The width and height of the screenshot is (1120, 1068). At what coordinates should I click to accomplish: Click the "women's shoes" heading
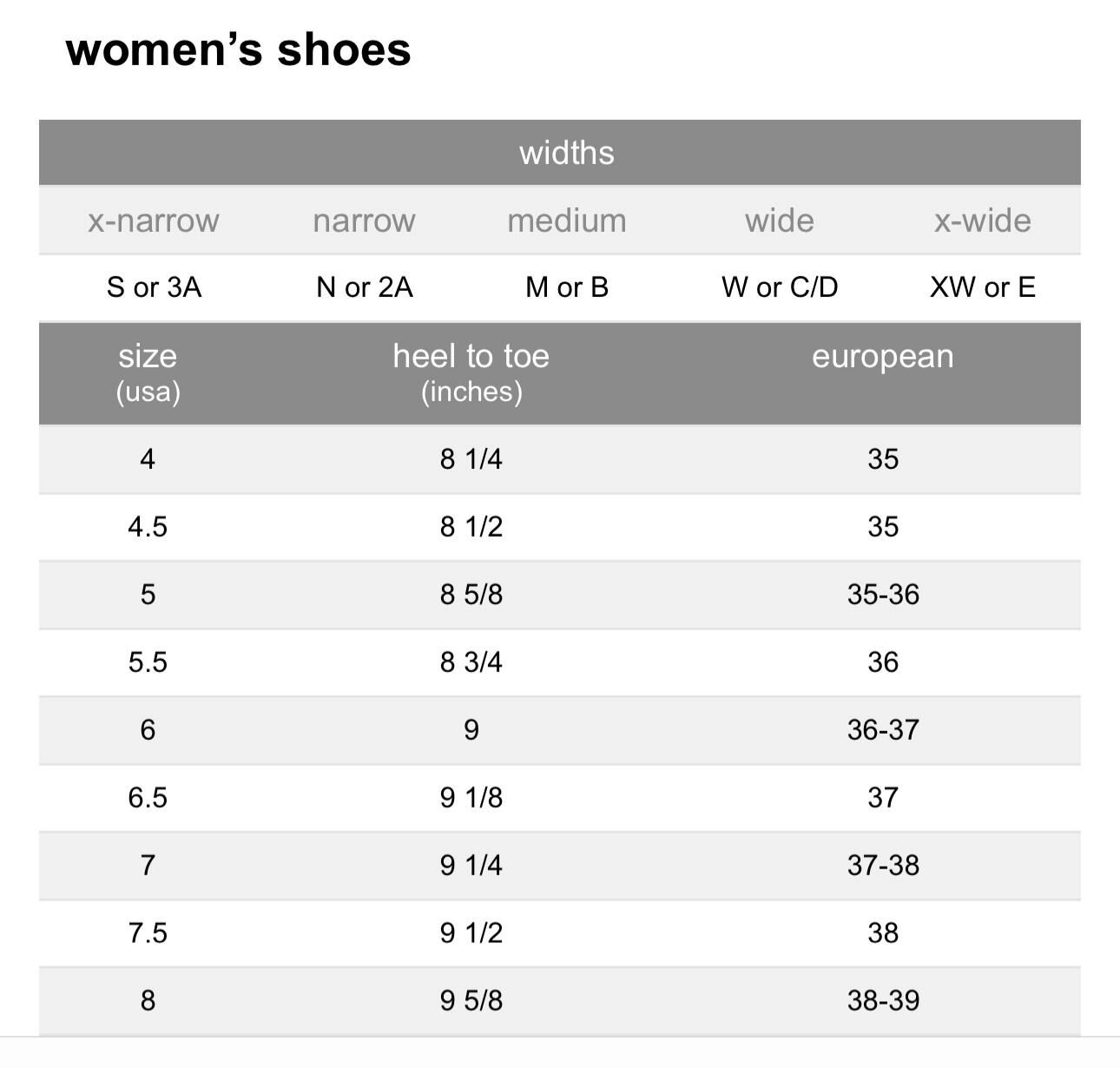pos(238,49)
